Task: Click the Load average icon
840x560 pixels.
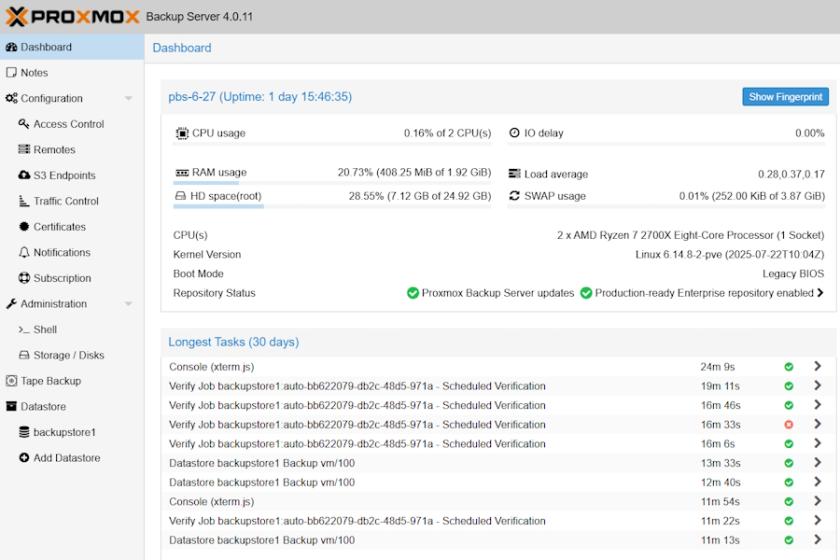Action: (514, 174)
